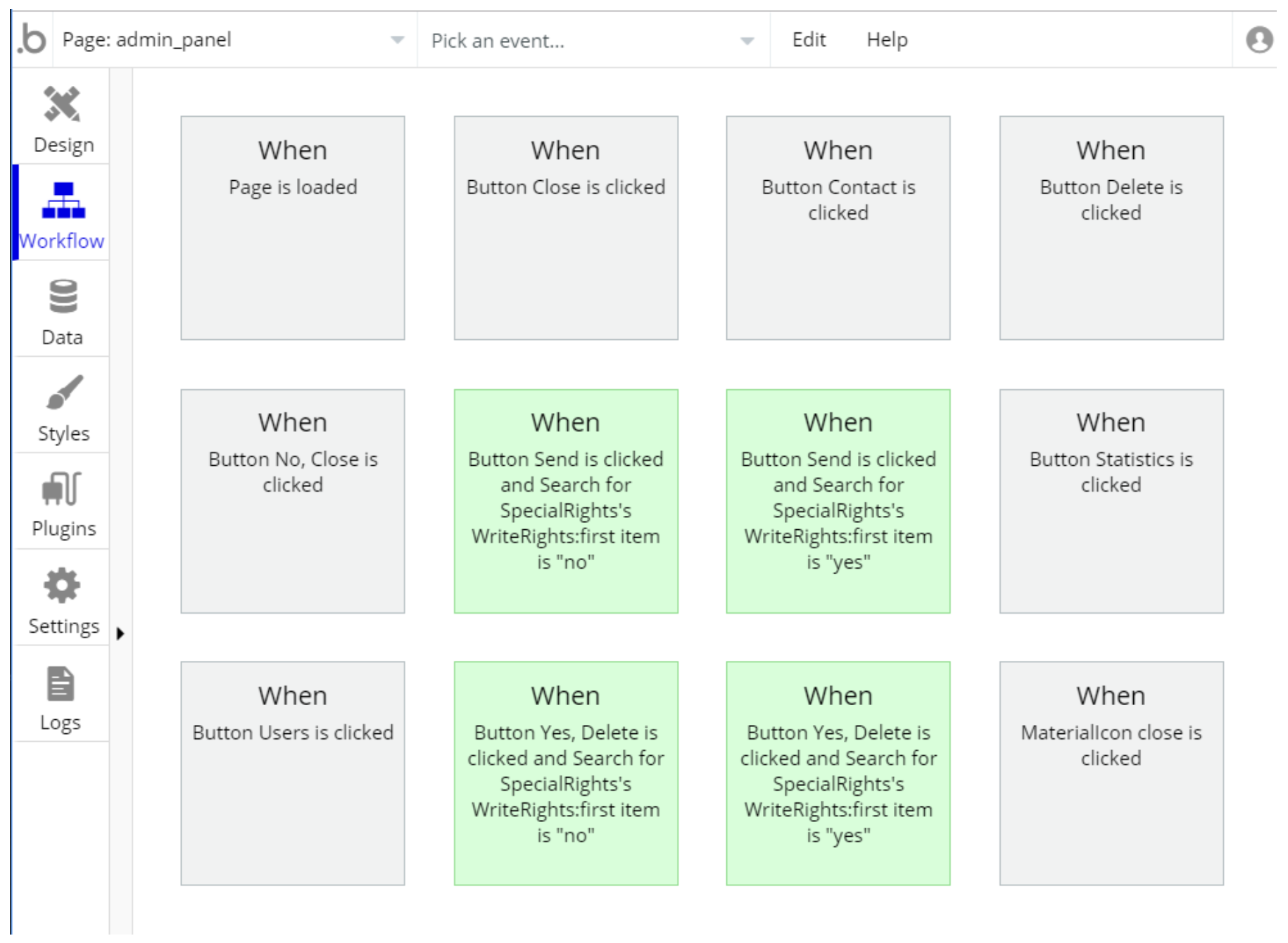The width and height of the screenshot is (1288, 943).
Task: Click the user account avatar icon
Action: point(1258,39)
